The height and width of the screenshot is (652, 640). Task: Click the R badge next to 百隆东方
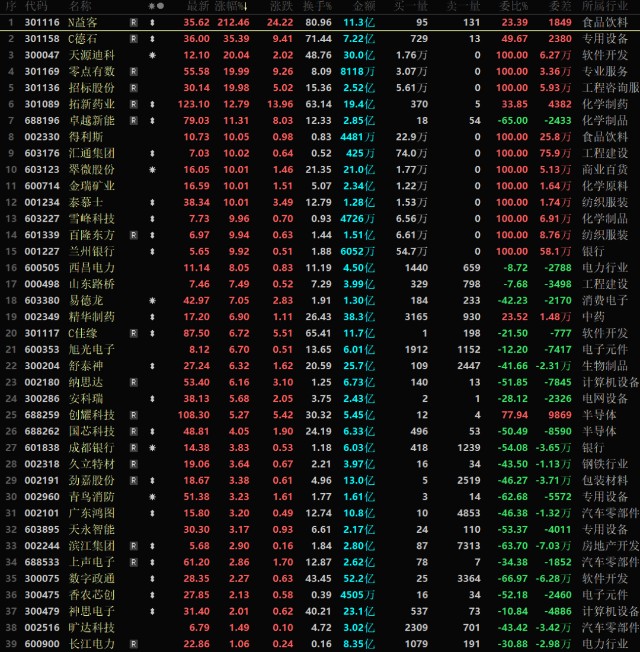click(x=133, y=235)
